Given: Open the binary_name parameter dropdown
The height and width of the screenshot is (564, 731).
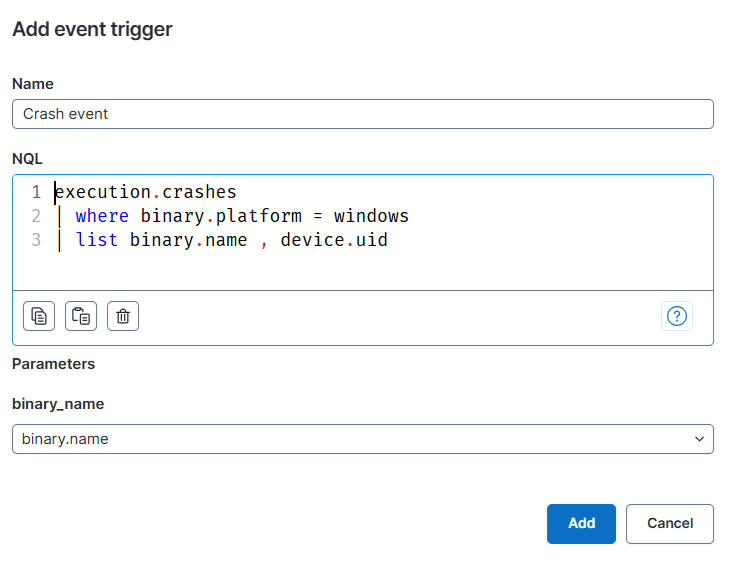Looking at the screenshot, I should [362, 439].
